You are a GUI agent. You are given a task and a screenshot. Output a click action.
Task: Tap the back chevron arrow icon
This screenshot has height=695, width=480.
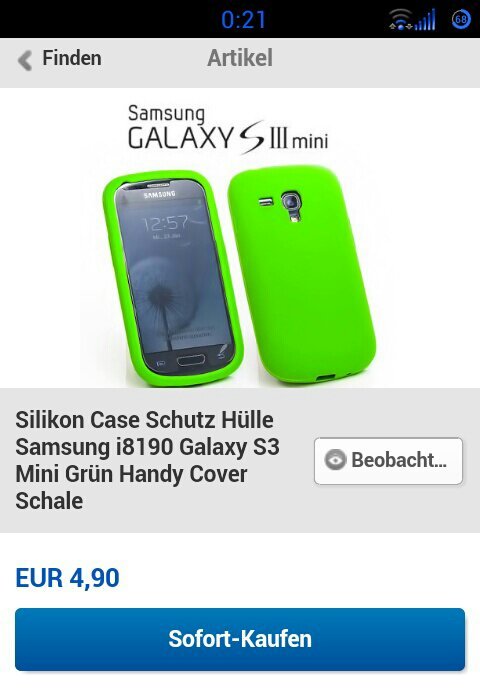[x=25, y=60]
